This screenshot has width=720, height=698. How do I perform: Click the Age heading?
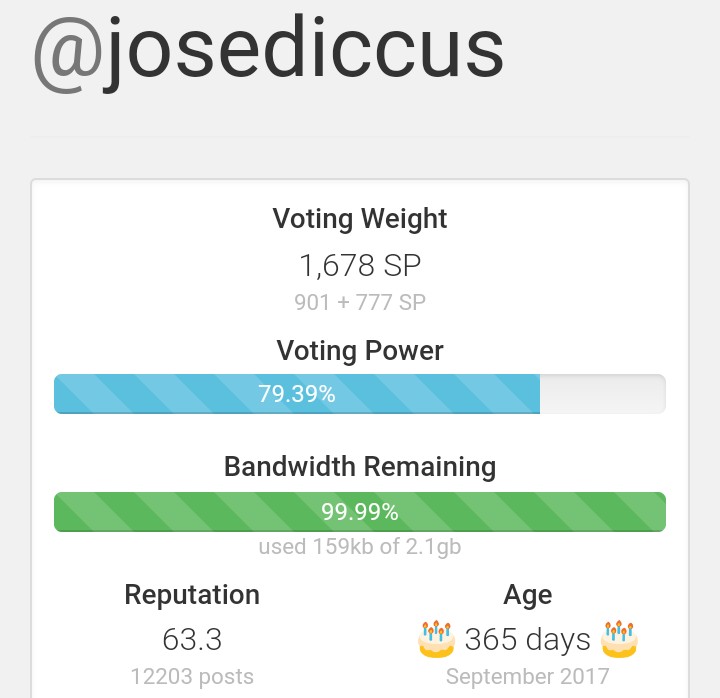[527, 596]
